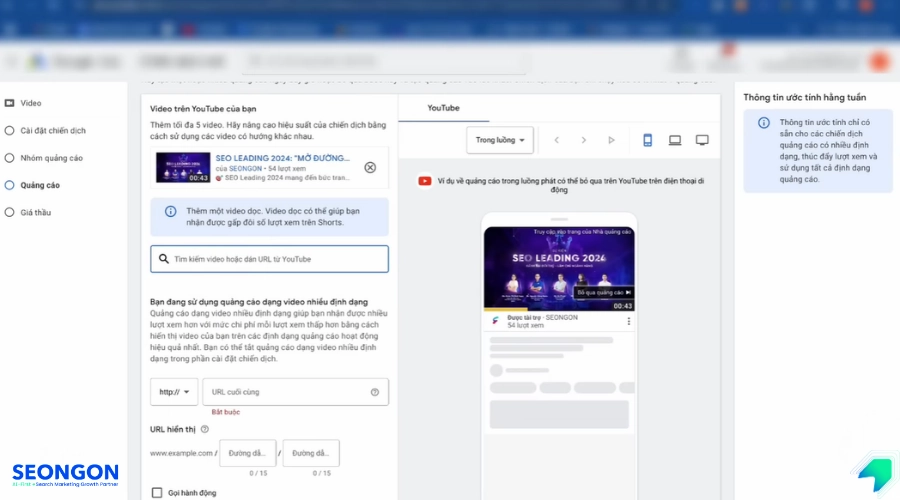
Task: Open the SEONGON channel link
Action: (245, 169)
